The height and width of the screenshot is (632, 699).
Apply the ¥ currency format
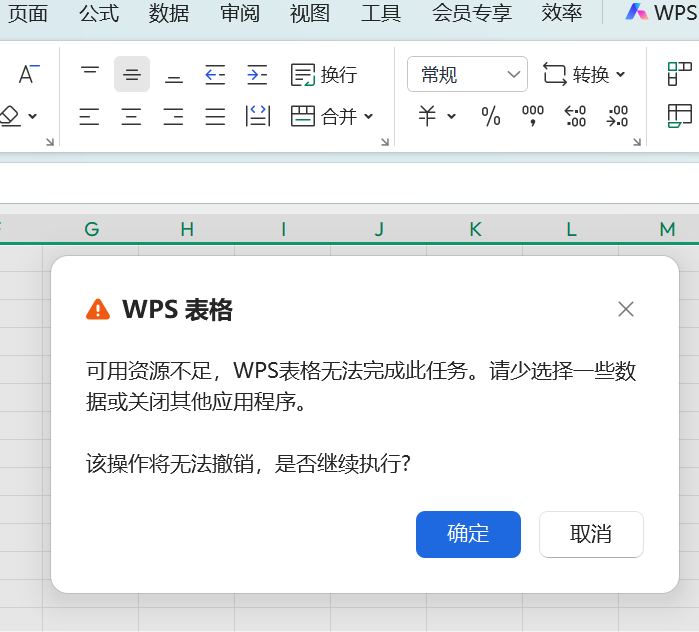[x=427, y=116]
